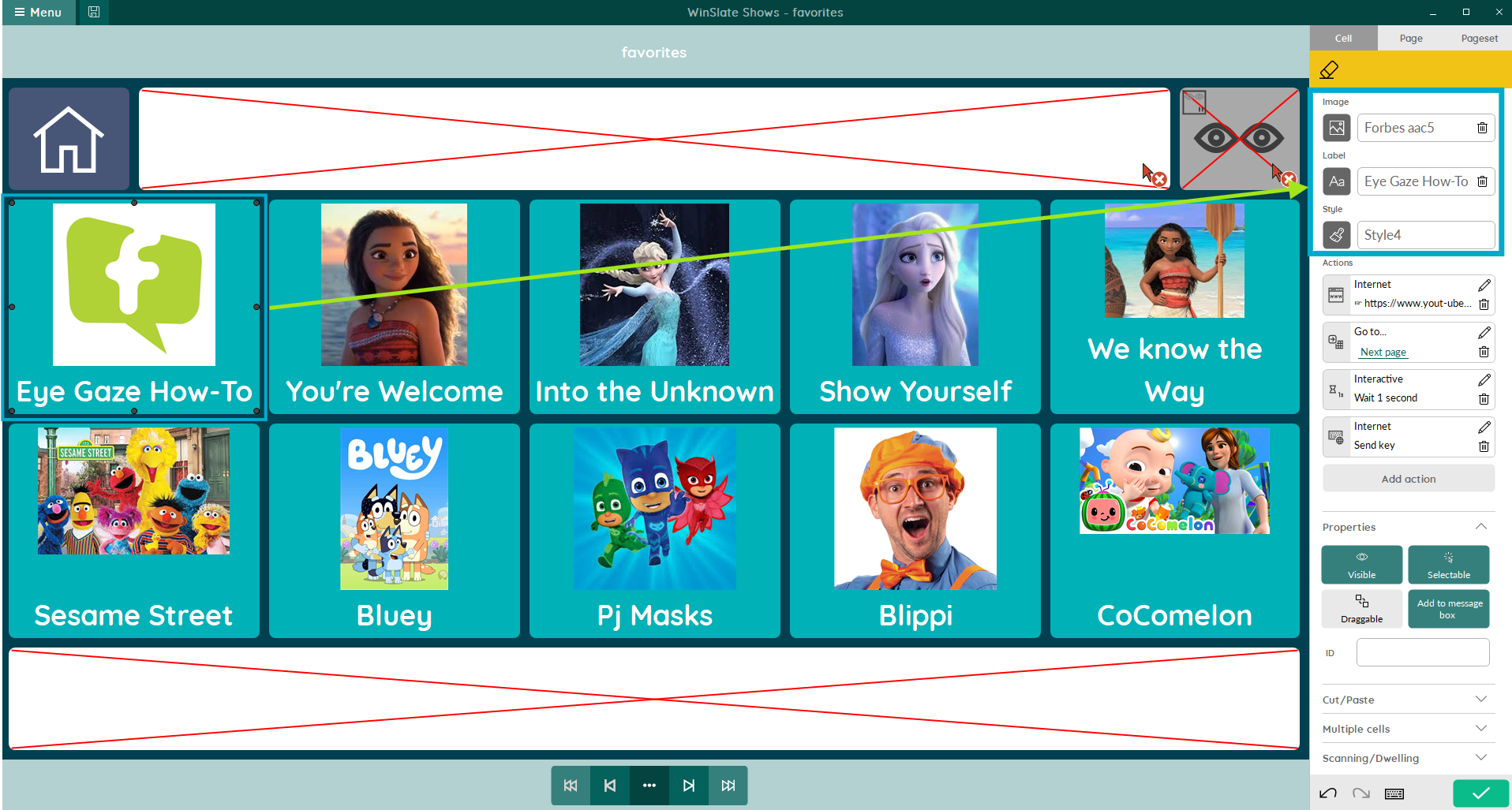
Task: Open the image picker icon
Action: (1337, 128)
